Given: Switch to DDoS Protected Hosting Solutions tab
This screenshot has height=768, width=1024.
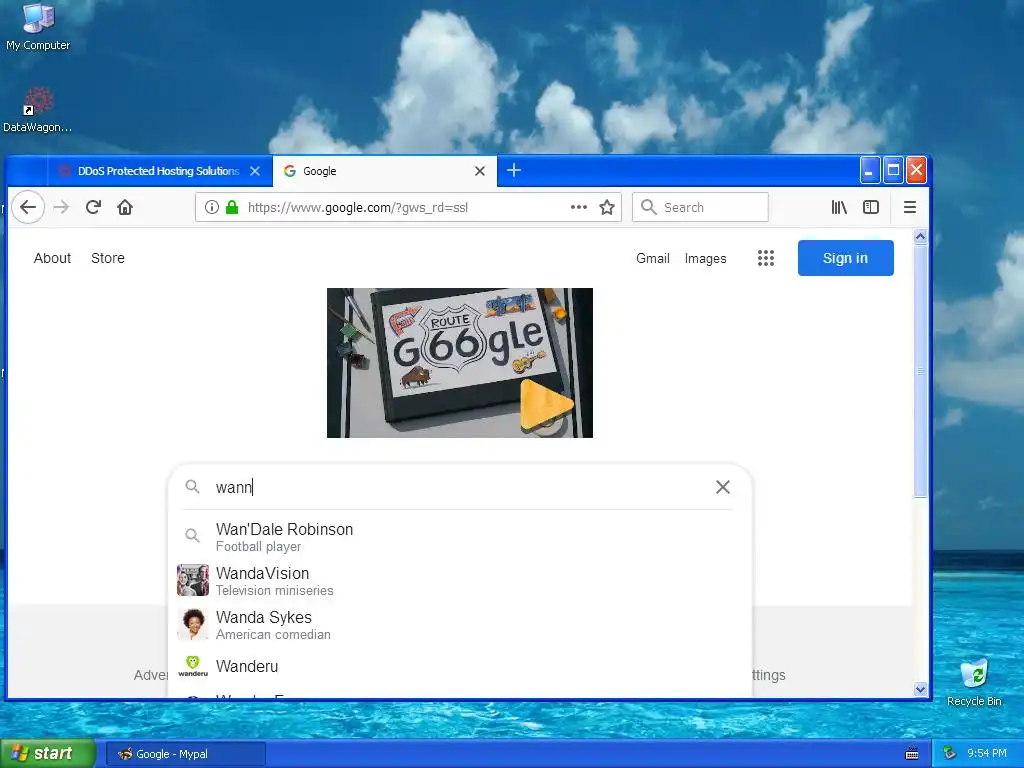Looking at the screenshot, I should [159, 171].
